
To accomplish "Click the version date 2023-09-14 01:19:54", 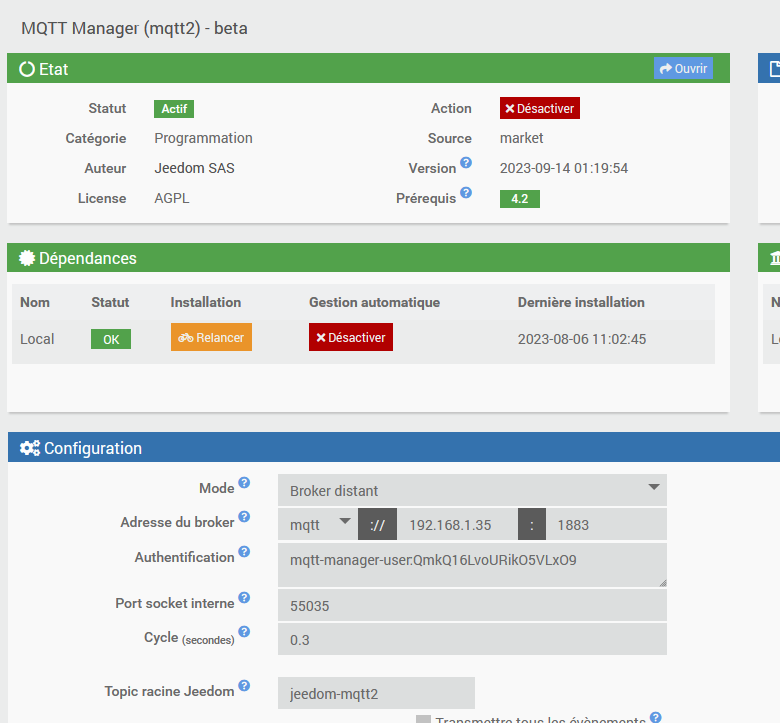I will (x=564, y=168).
